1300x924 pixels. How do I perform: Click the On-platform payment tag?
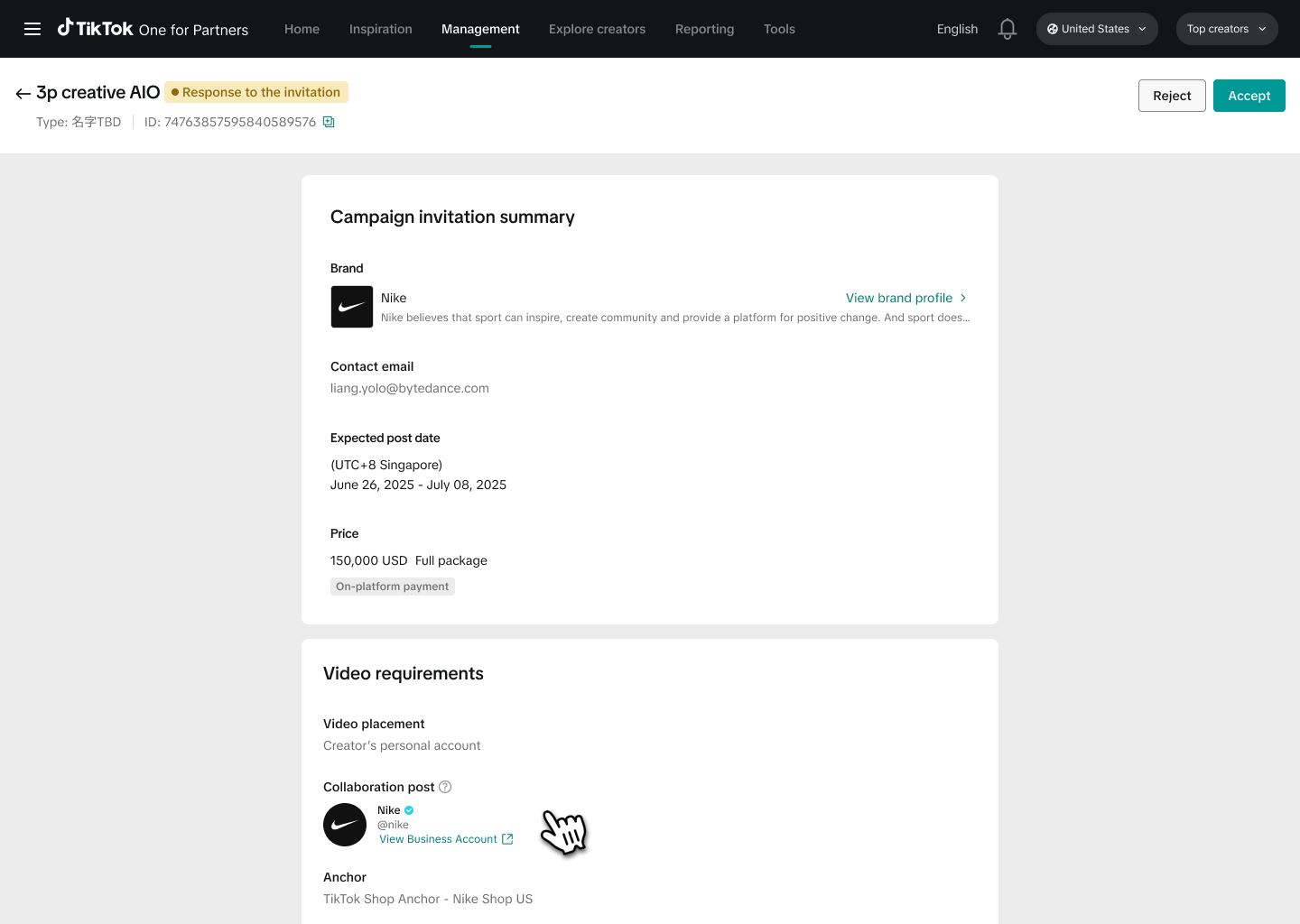coord(393,587)
